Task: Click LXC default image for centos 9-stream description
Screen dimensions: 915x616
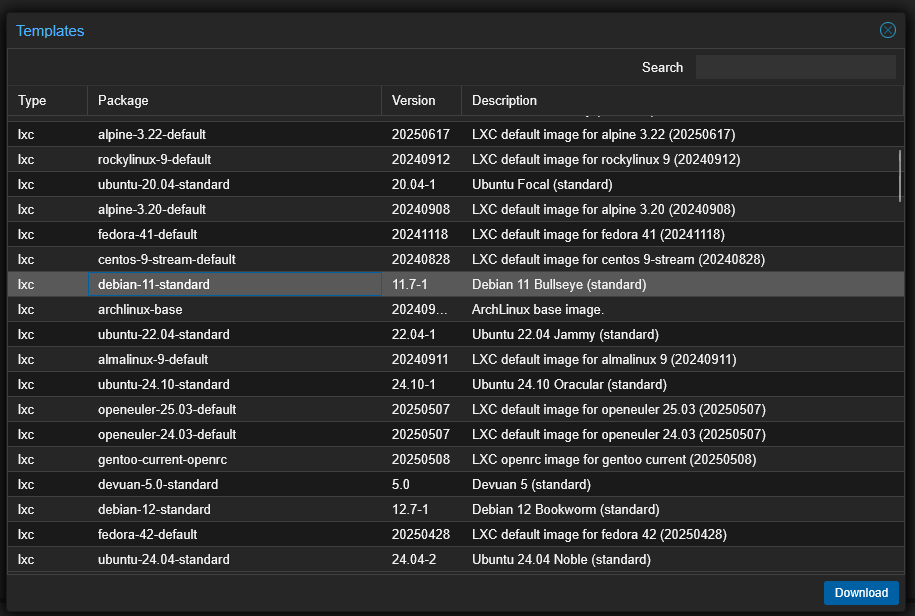Action: tap(619, 260)
